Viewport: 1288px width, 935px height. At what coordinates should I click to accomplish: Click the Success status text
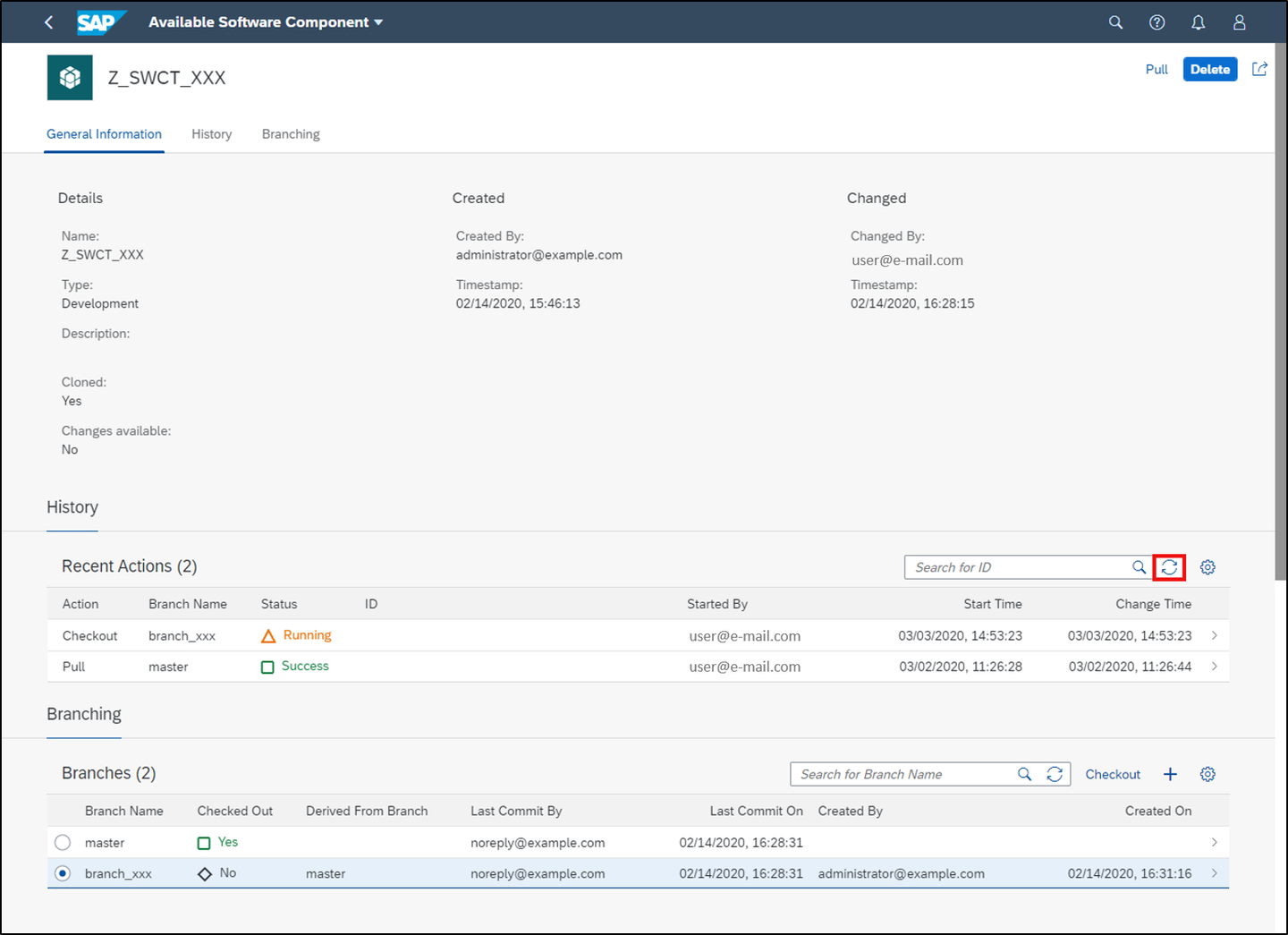[305, 666]
